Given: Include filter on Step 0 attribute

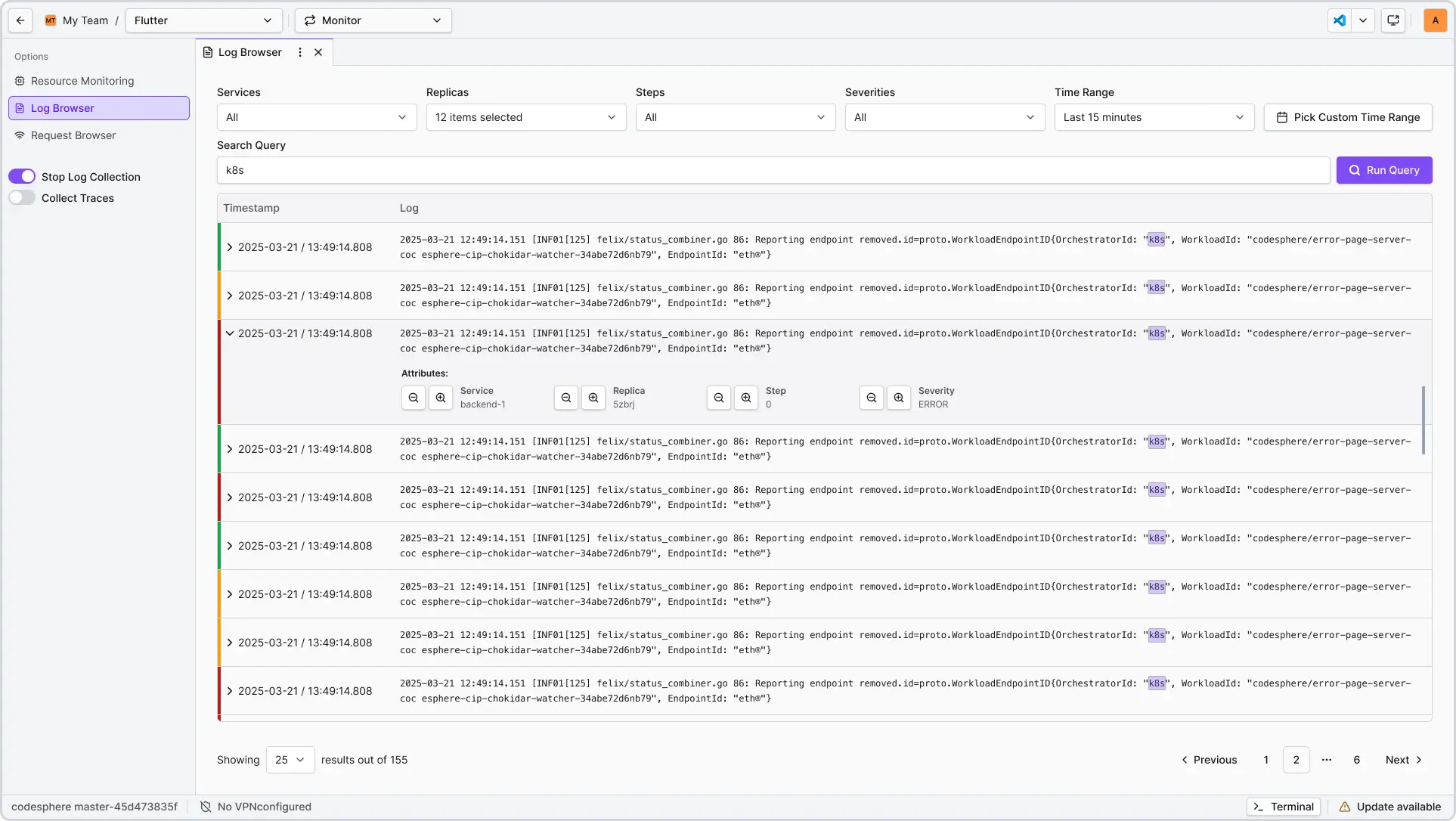Looking at the screenshot, I should click(746, 398).
